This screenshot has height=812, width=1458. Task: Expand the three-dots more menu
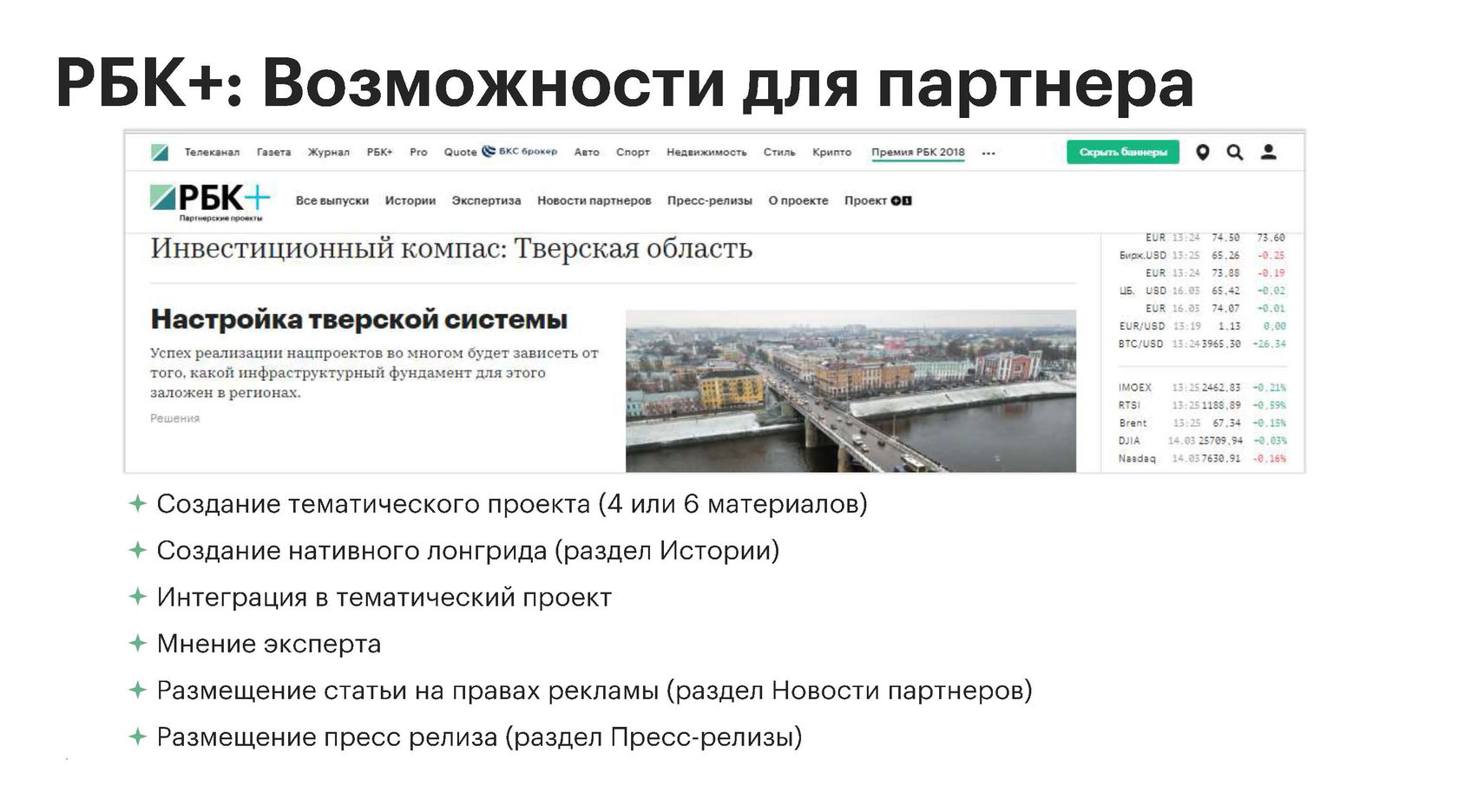coord(988,154)
